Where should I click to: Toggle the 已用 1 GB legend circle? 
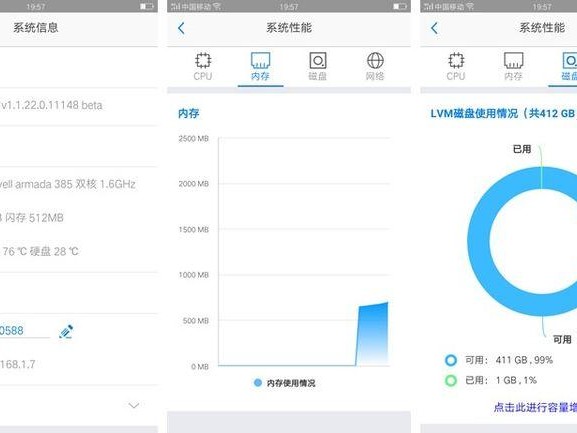click(x=451, y=380)
